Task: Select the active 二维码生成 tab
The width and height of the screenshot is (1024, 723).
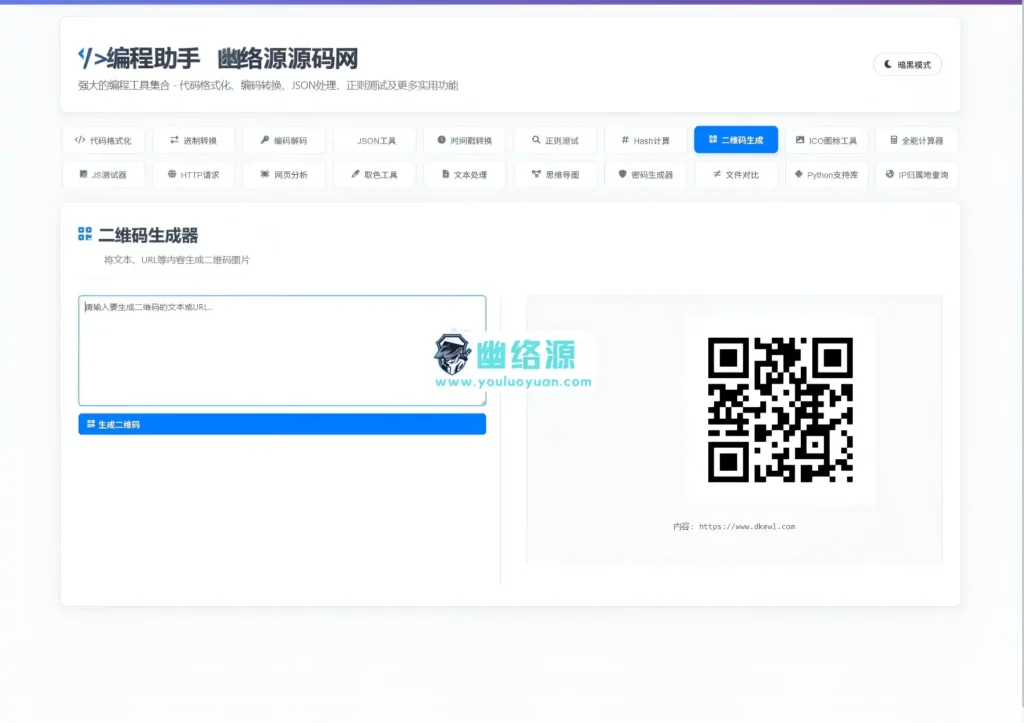Action: click(736, 140)
